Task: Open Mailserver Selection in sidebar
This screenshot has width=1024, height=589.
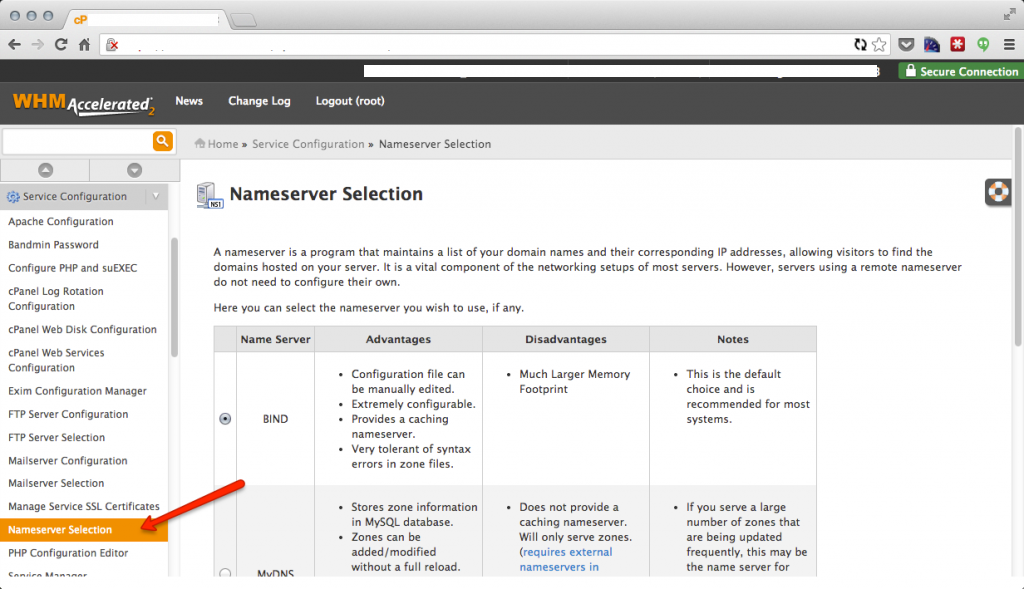Action: tap(56, 483)
